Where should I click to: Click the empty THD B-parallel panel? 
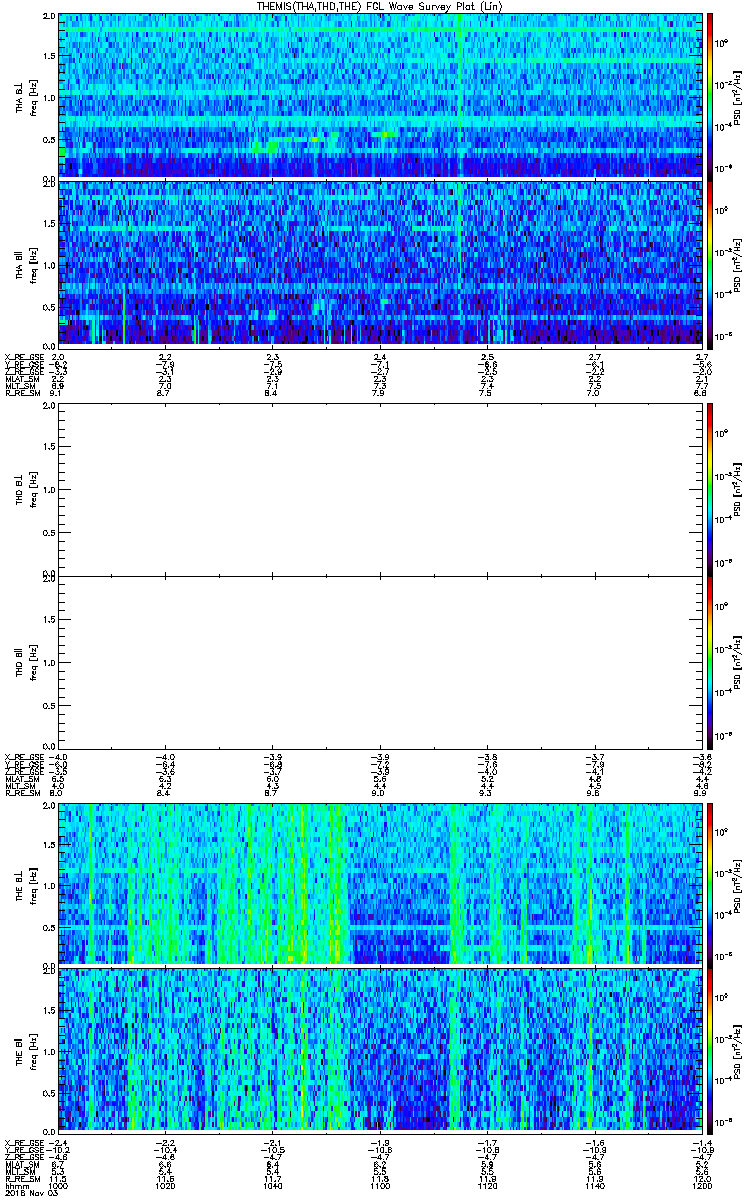[x=380, y=660]
